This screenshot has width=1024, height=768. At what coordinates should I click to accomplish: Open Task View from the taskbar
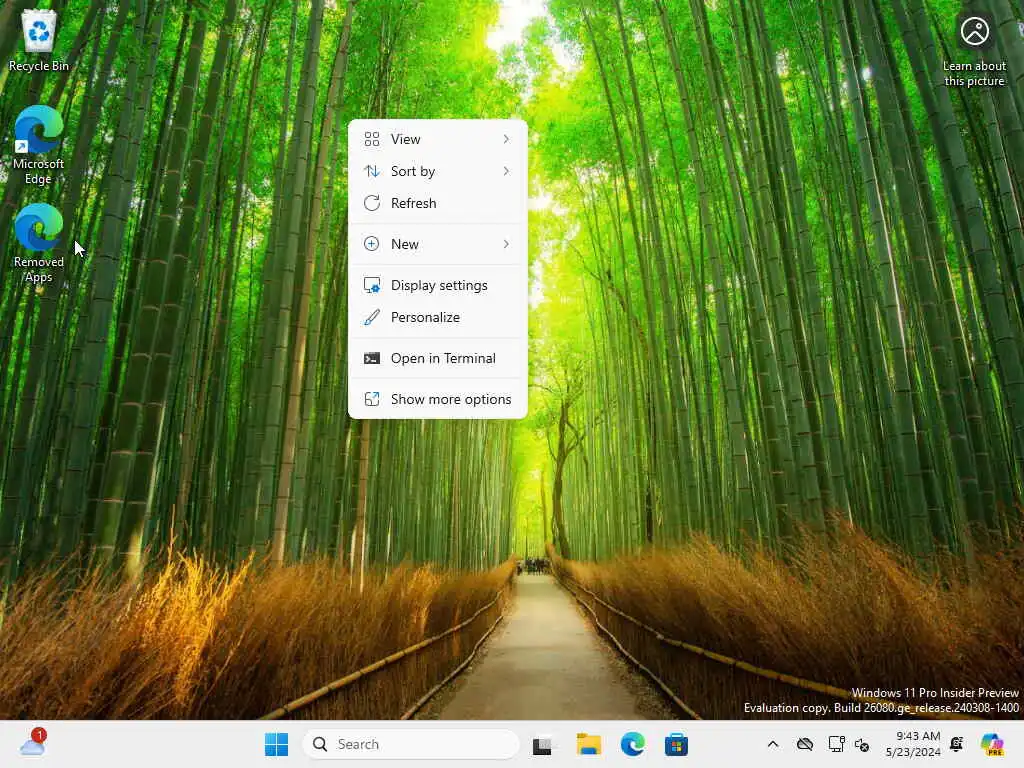click(542, 745)
